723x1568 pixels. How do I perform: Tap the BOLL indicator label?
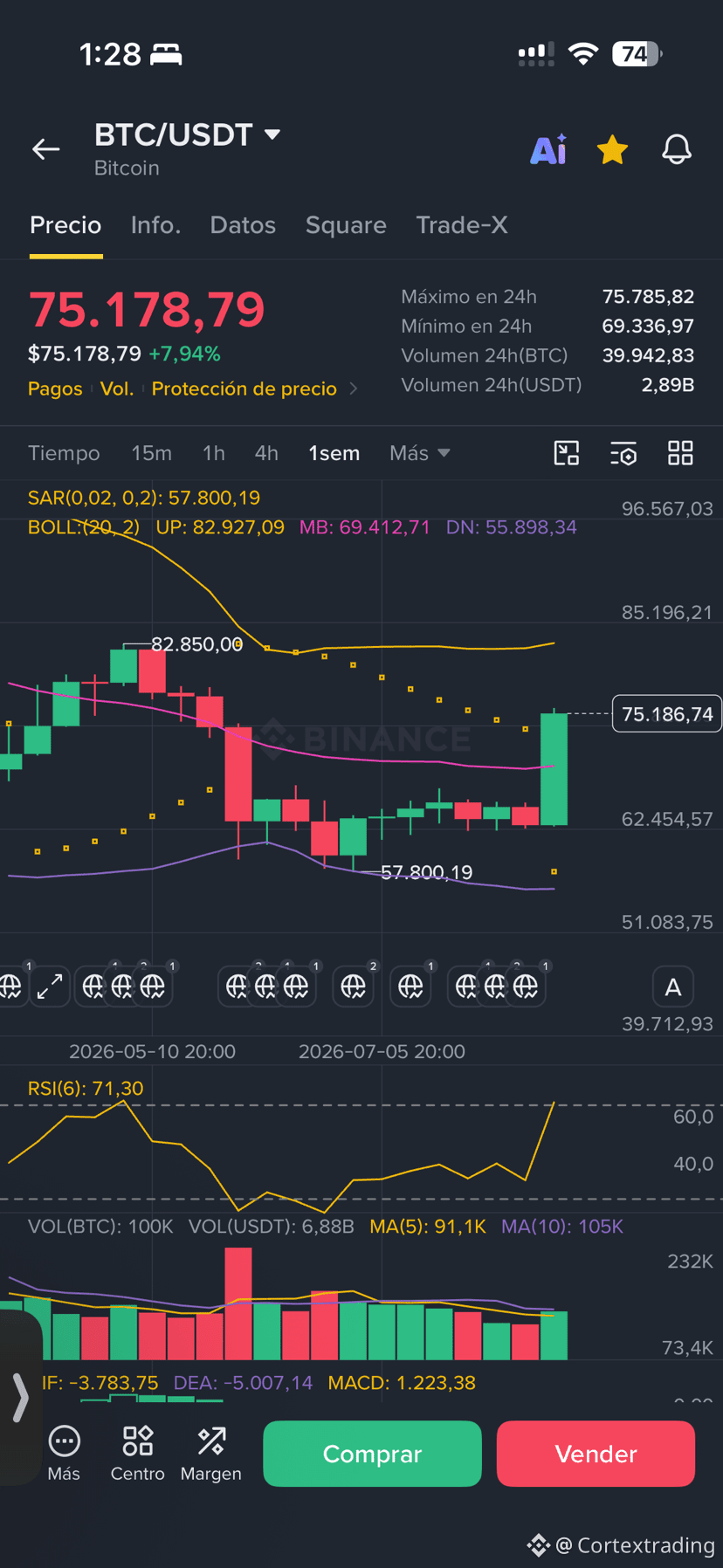click(x=84, y=527)
